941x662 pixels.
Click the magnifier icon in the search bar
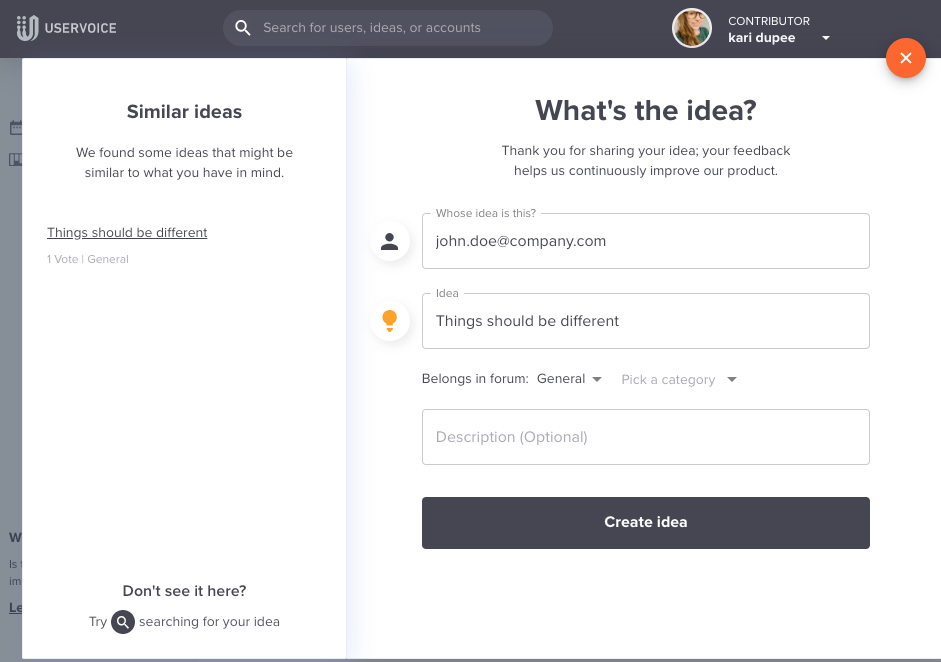point(242,28)
